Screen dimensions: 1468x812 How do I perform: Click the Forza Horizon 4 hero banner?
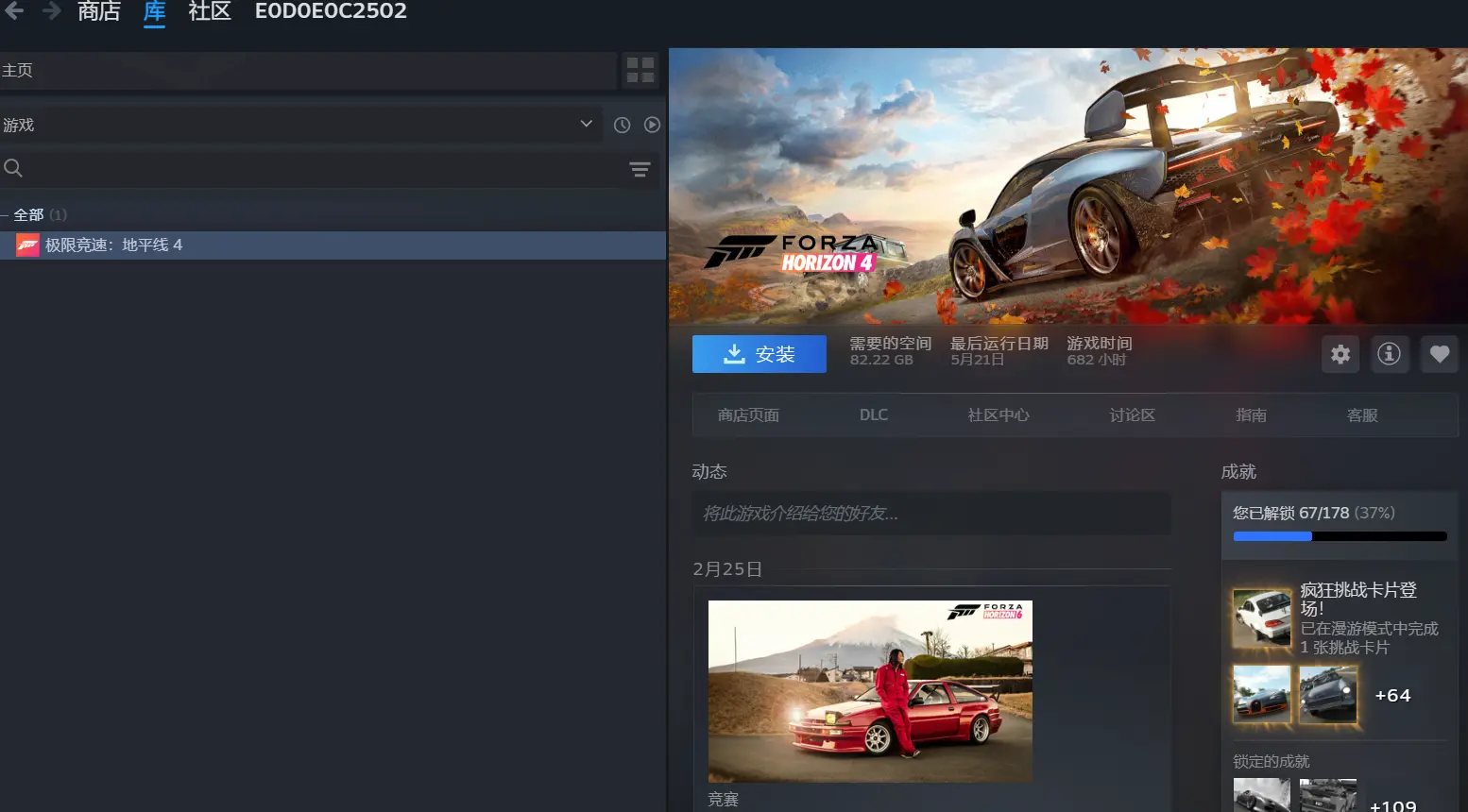click(1068, 186)
